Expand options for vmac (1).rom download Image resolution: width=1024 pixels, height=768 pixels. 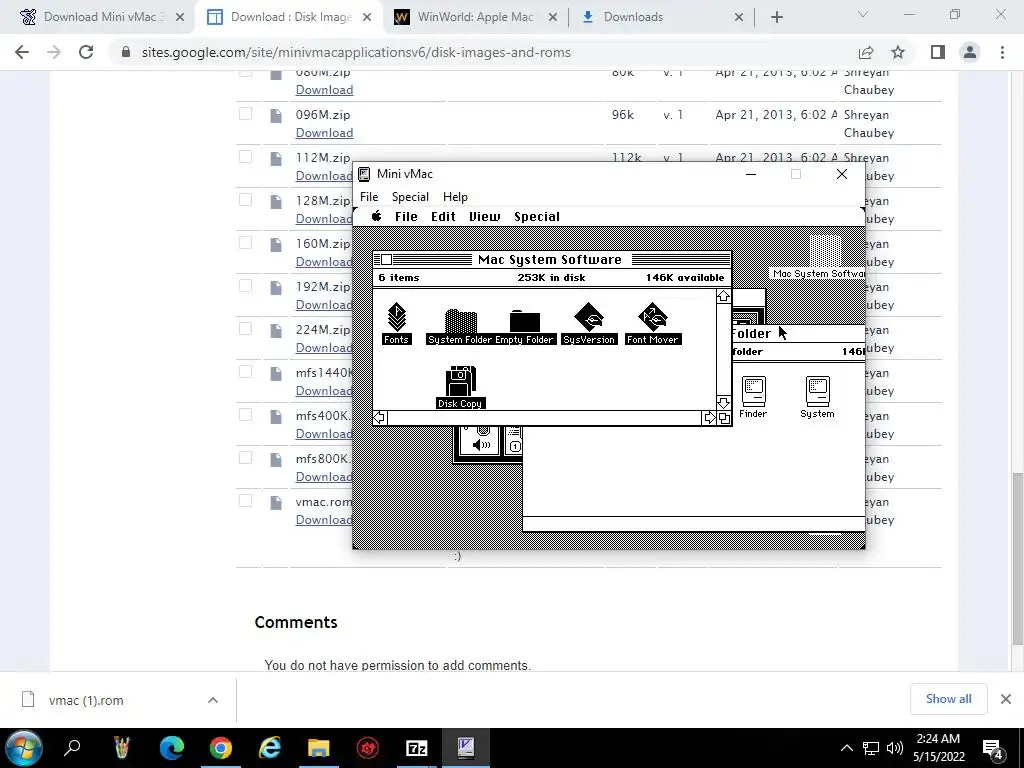coord(213,700)
